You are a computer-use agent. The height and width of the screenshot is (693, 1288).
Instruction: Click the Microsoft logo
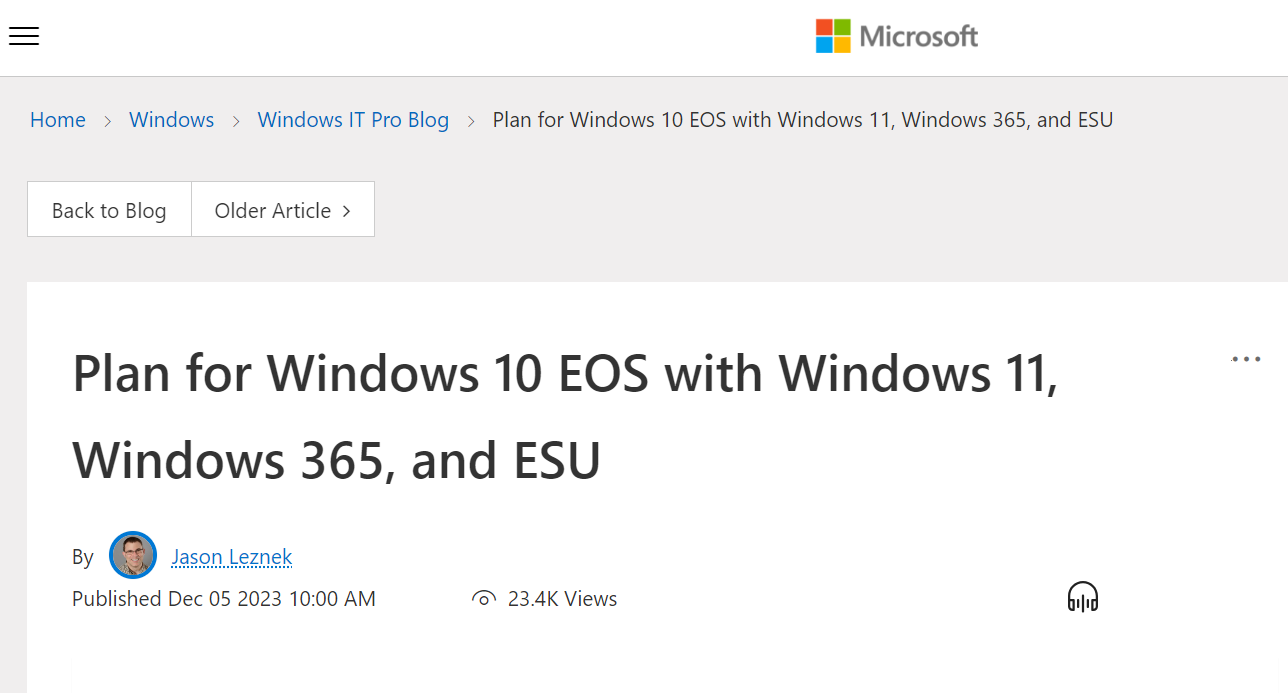click(x=896, y=35)
